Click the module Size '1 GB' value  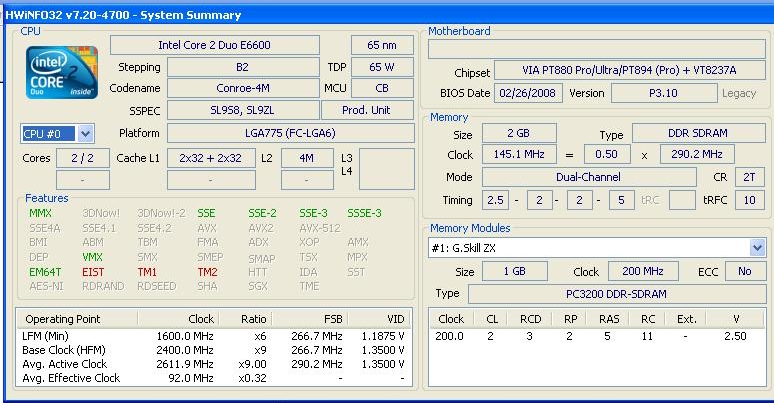click(514, 271)
